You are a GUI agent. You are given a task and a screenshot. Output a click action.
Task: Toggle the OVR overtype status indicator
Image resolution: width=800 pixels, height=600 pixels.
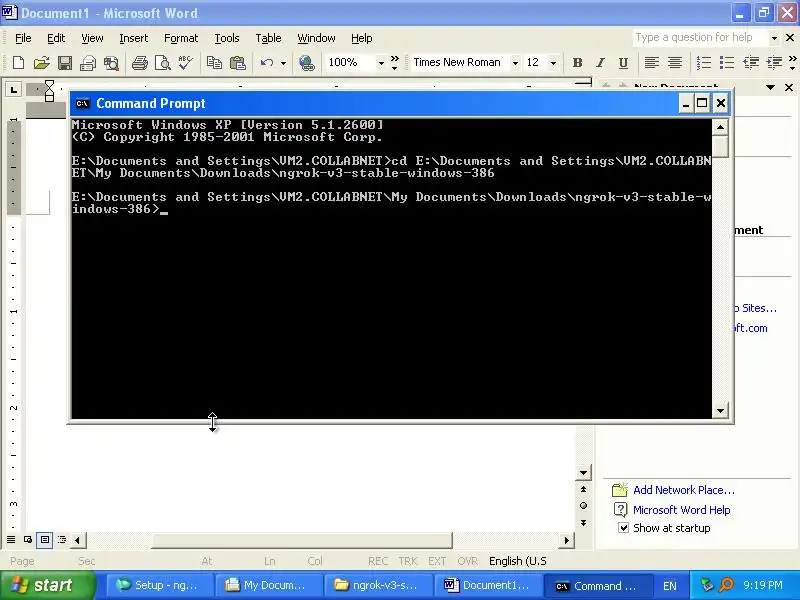467,561
